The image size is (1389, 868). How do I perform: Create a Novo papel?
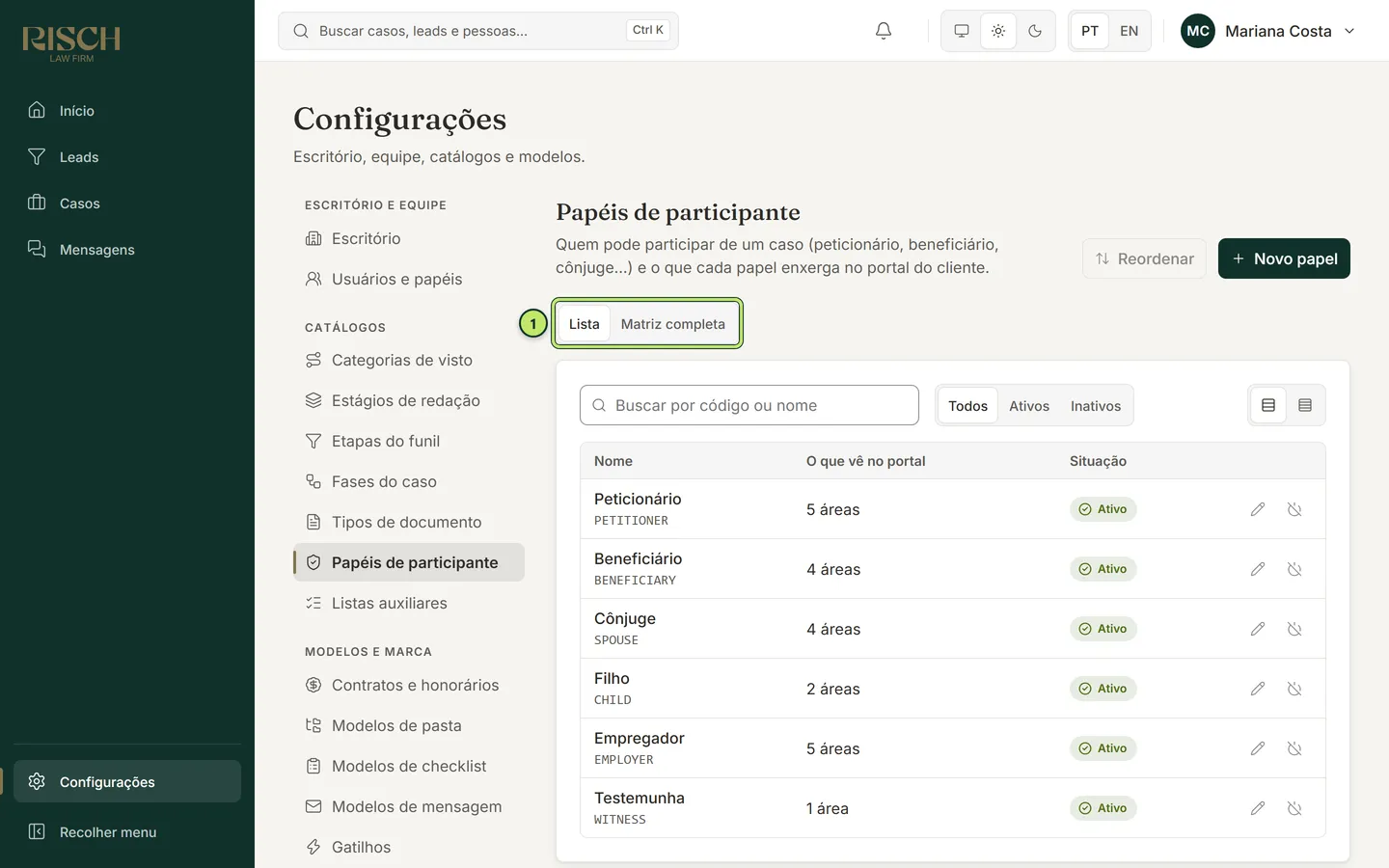1284,258
